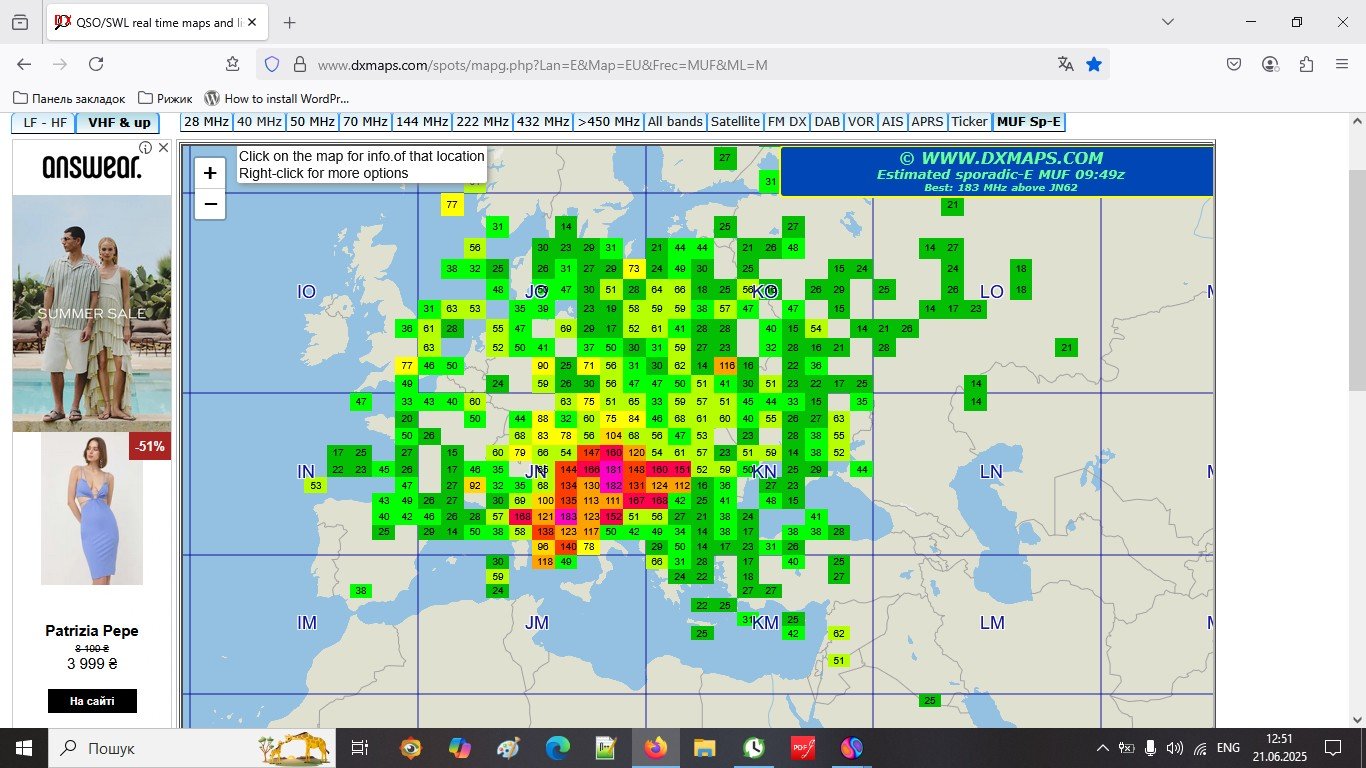Toggle the blue bookmark star
Image resolution: width=1366 pixels, height=768 pixels.
(x=1094, y=64)
